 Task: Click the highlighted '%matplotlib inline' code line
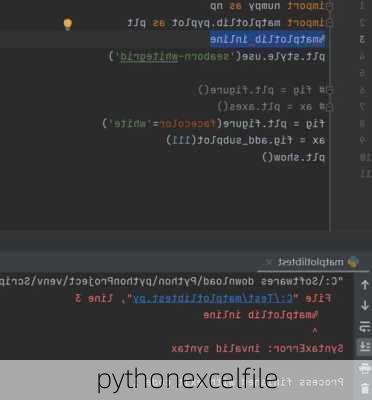coord(268,40)
